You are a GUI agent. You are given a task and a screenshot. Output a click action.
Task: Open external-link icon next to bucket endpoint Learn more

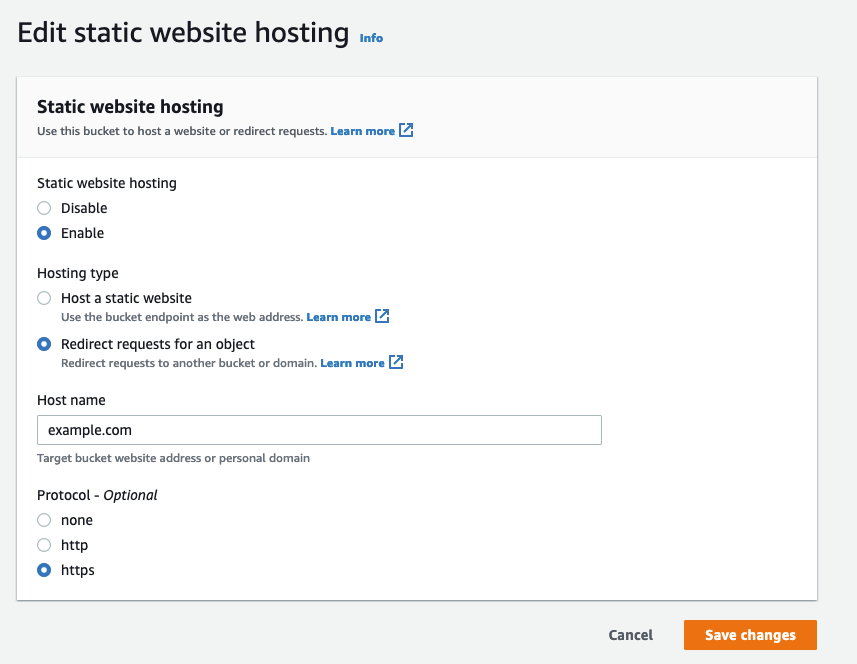point(381,316)
